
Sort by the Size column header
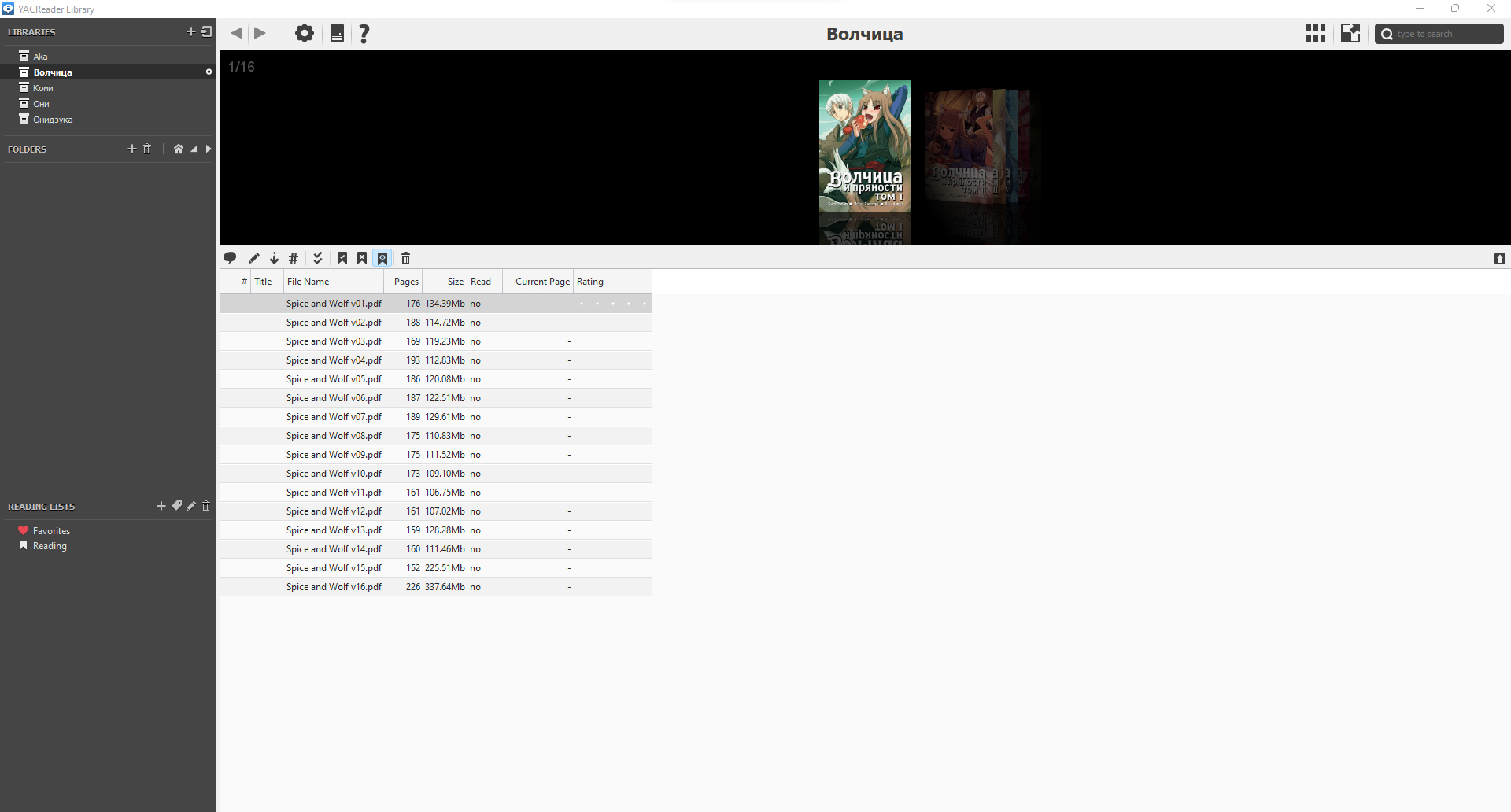point(445,282)
